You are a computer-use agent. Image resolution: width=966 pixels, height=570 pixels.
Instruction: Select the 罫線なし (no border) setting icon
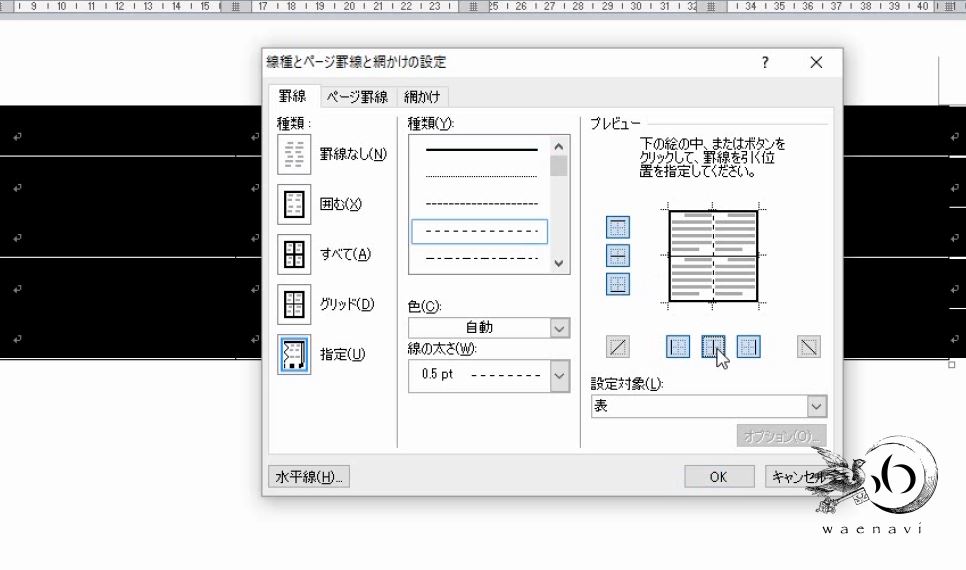(x=294, y=154)
